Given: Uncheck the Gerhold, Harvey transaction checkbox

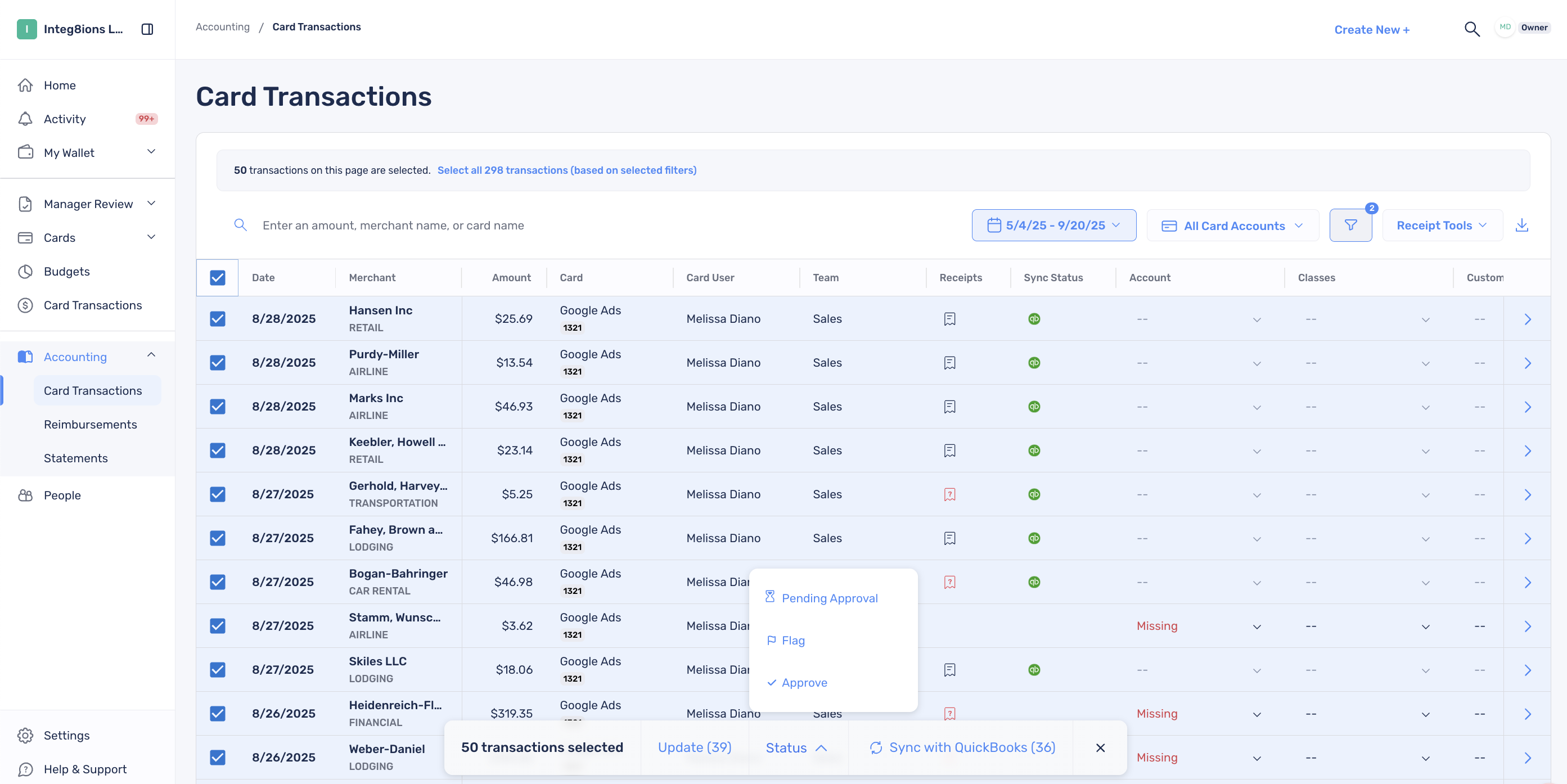Looking at the screenshot, I should tap(217, 494).
